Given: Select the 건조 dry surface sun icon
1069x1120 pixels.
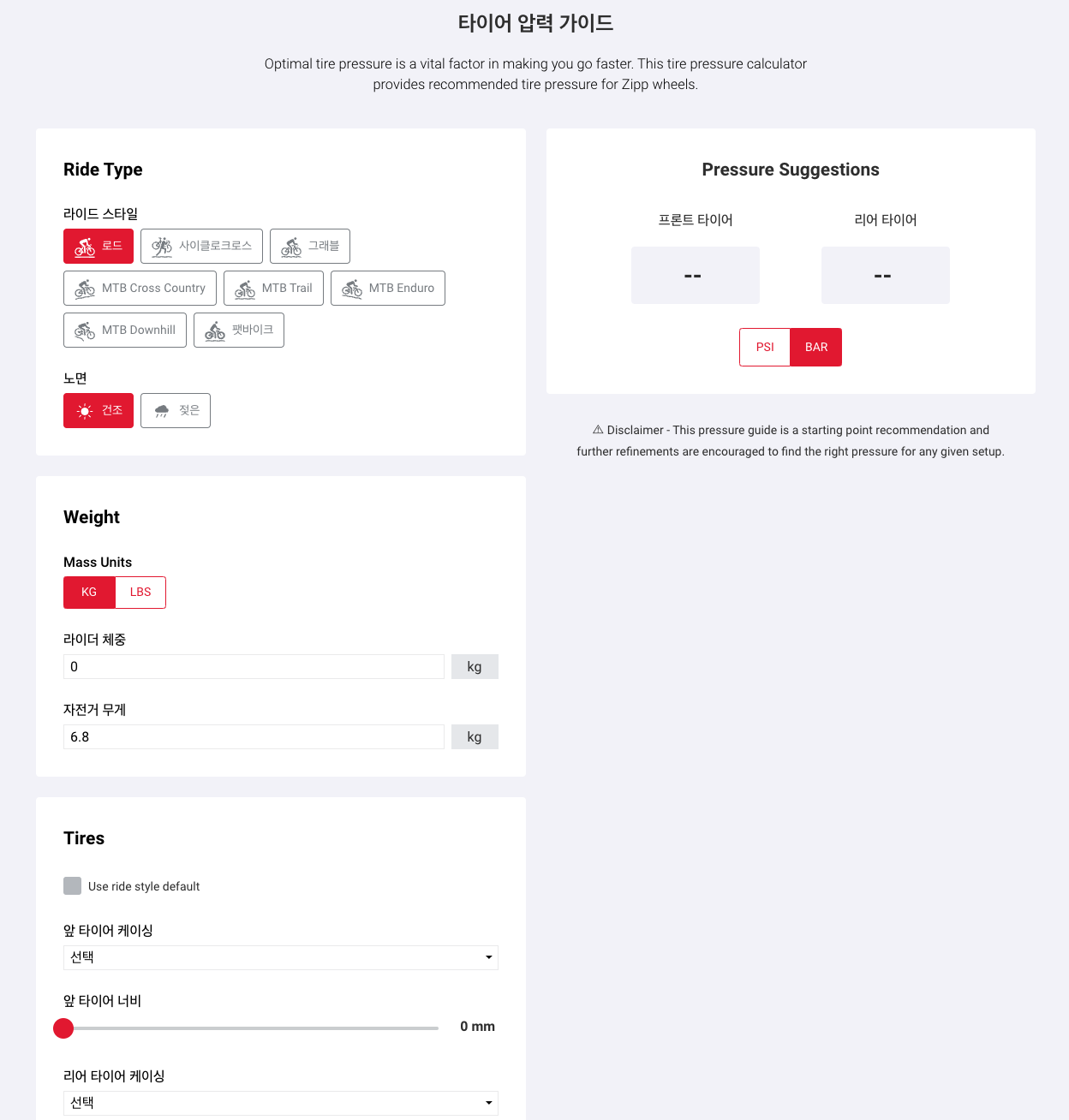Looking at the screenshot, I should pos(85,411).
